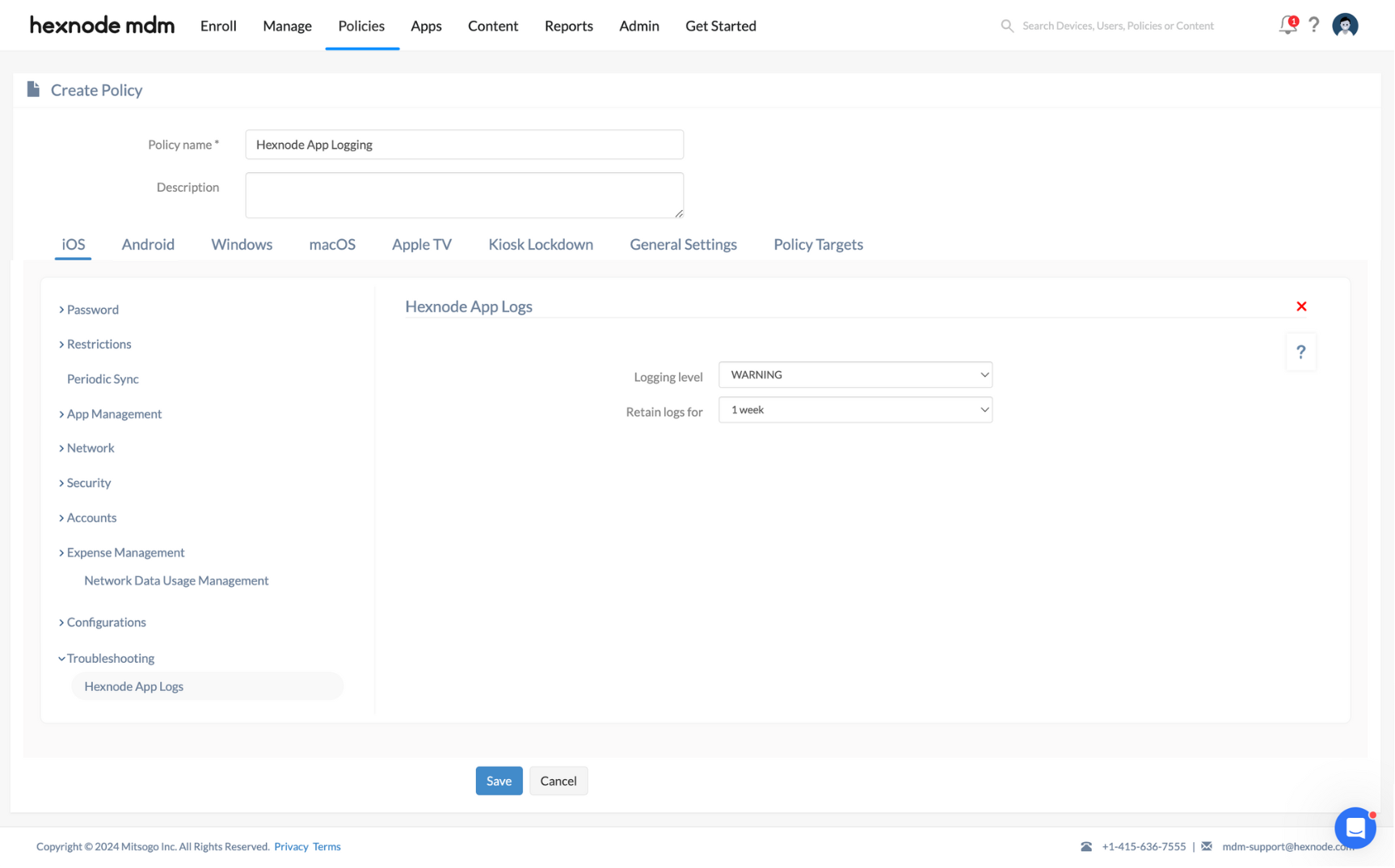
Task: Remove Hexnode App Logs with red X
Action: (x=1301, y=306)
